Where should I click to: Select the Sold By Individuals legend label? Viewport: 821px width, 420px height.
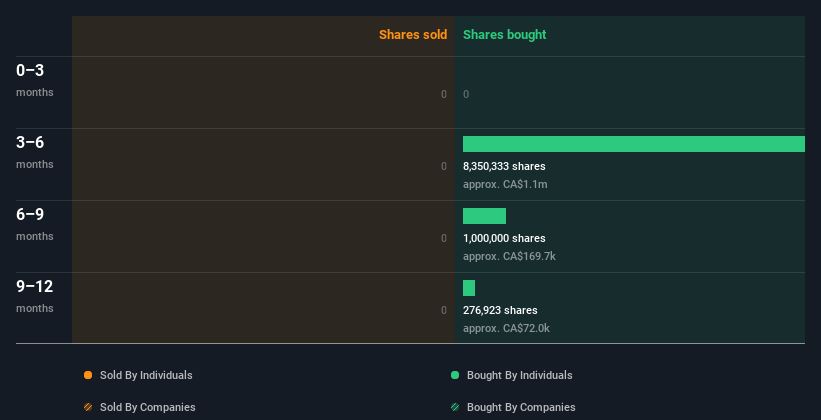(x=146, y=375)
